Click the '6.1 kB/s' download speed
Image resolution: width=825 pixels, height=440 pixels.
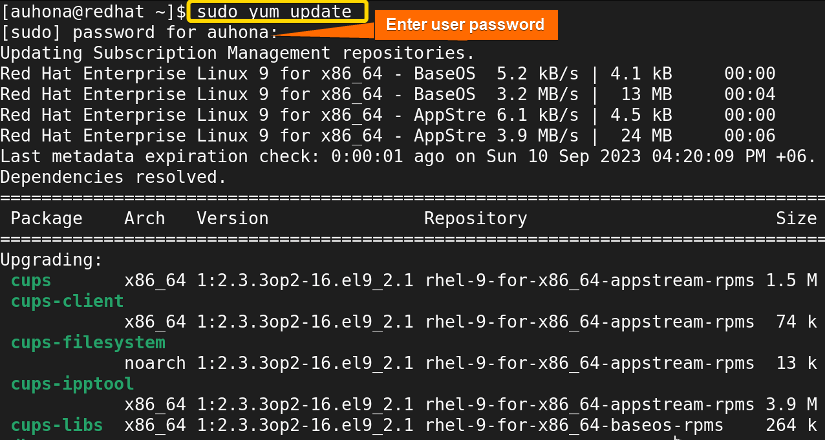point(537,115)
